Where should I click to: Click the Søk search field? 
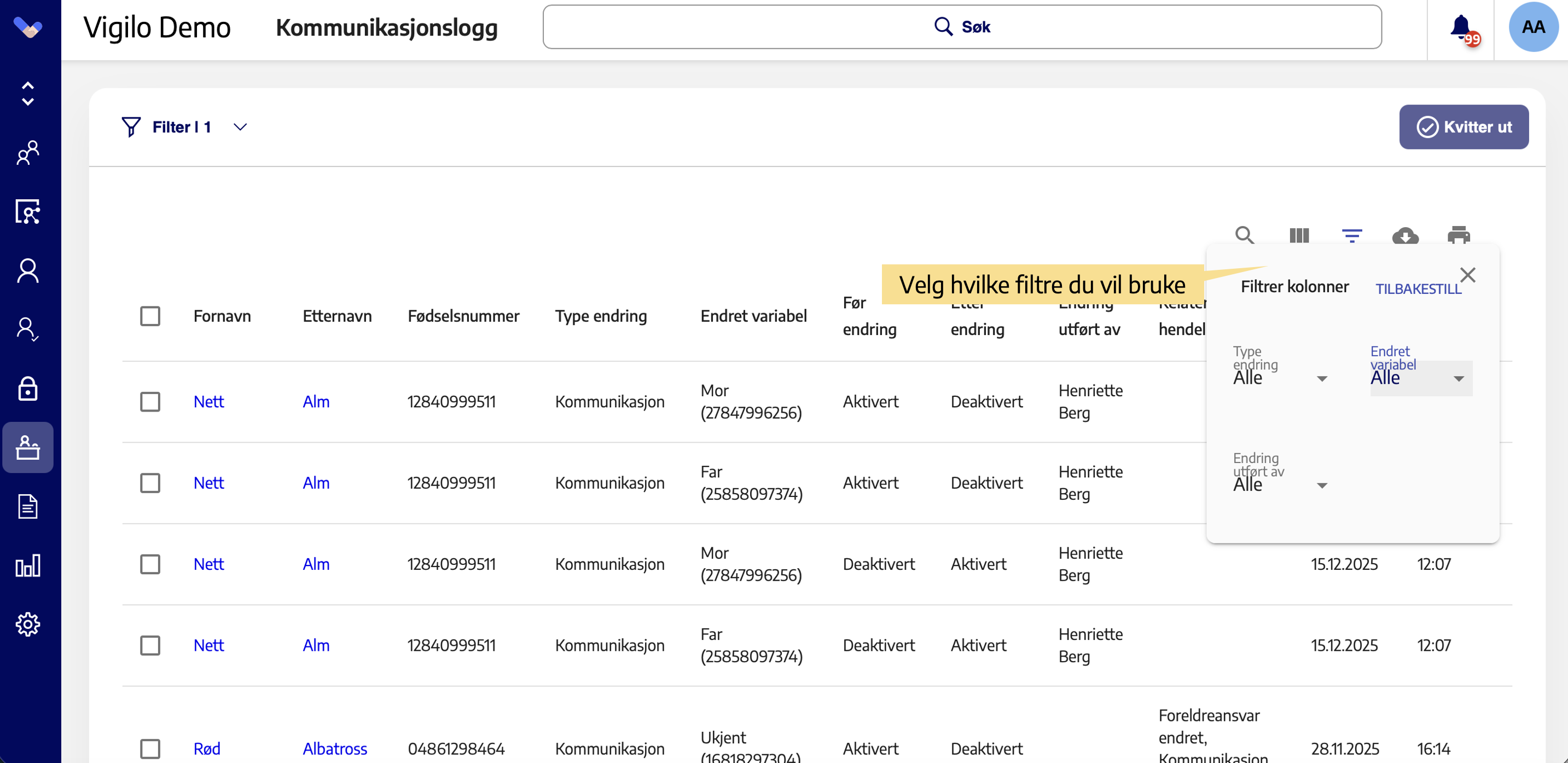962,27
